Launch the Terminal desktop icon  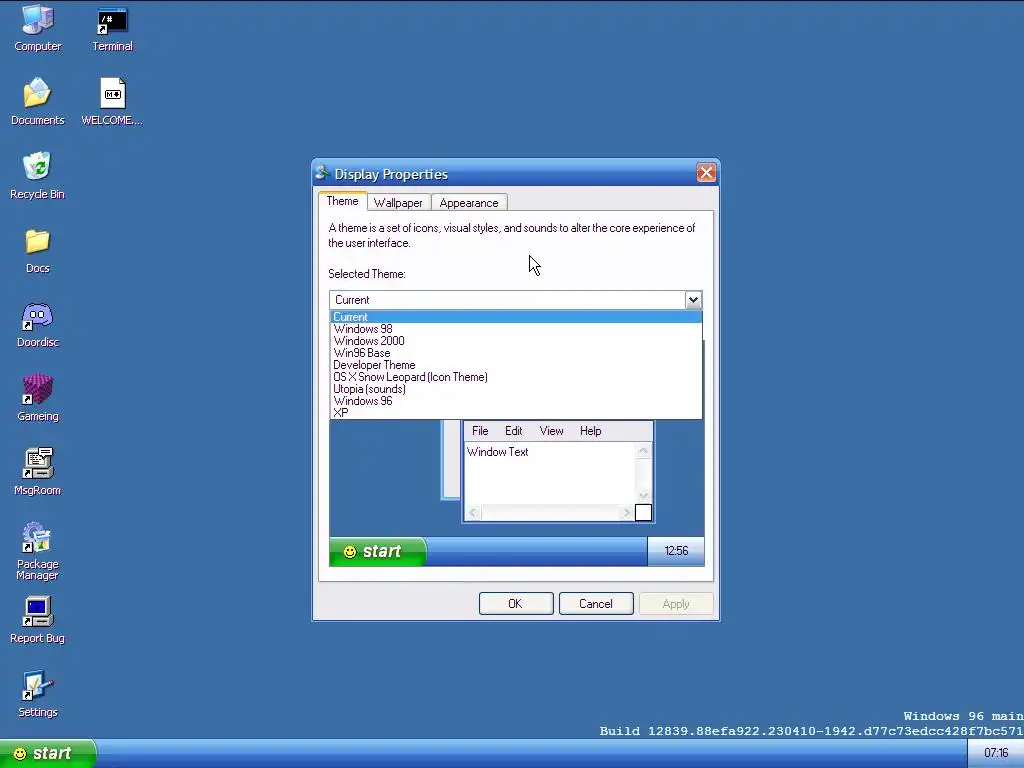pyautogui.click(x=112, y=29)
